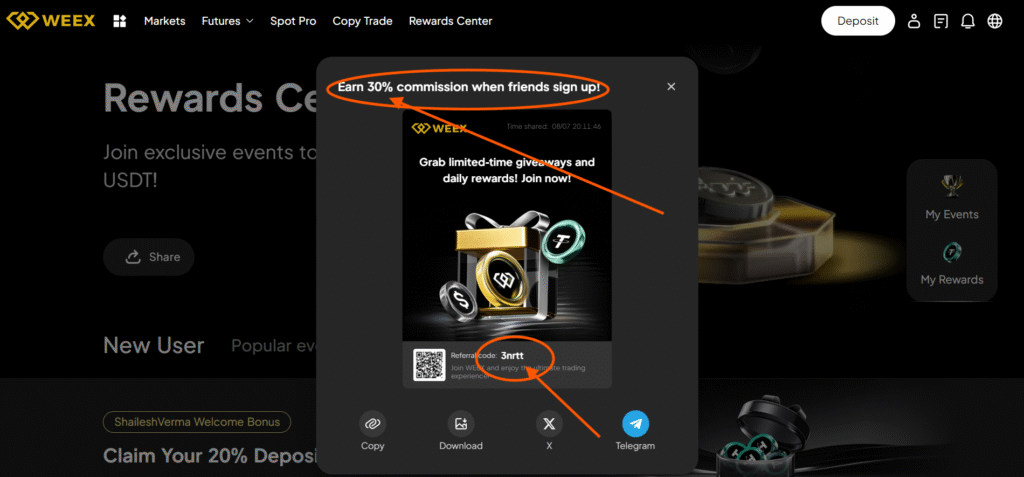This screenshot has height=477, width=1024.
Task: Open Copy Trade page
Action: [362, 21]
